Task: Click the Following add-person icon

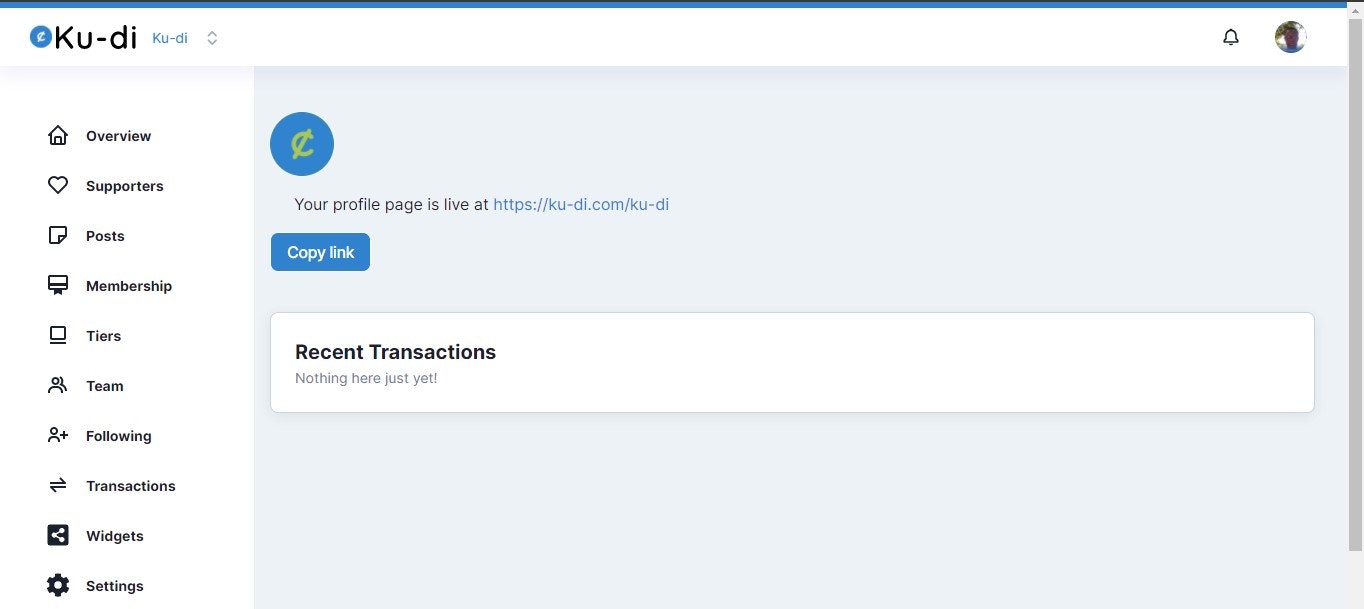Action: [x=58, y=435]
